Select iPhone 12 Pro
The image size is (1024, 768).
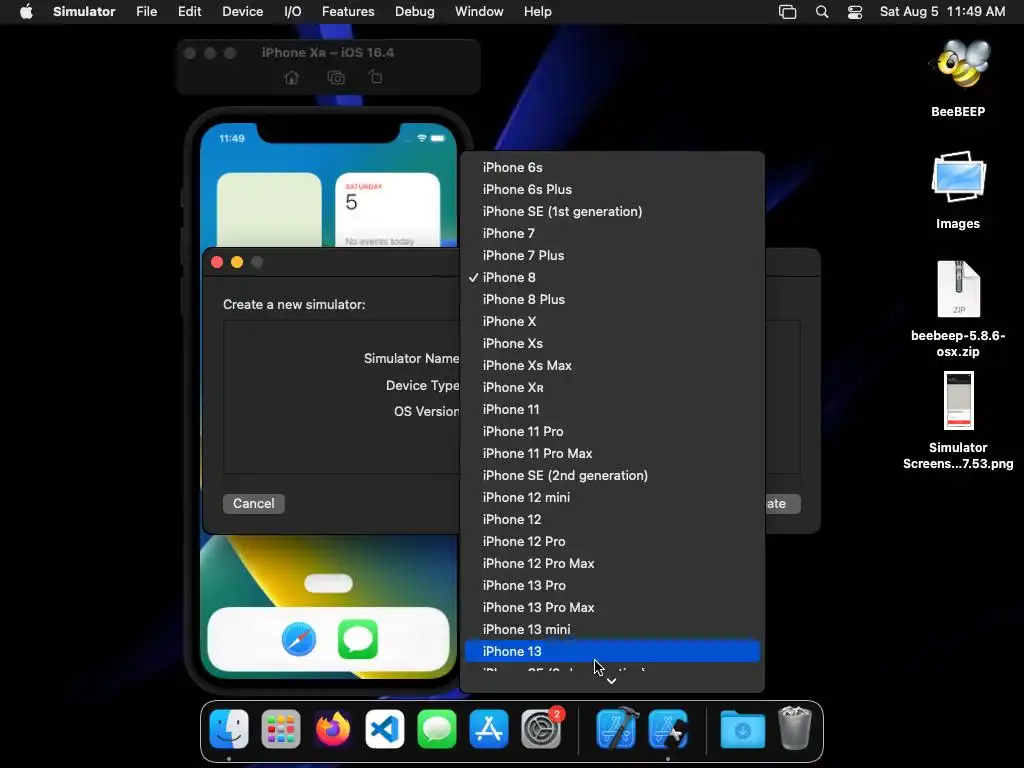click(612, 541)
